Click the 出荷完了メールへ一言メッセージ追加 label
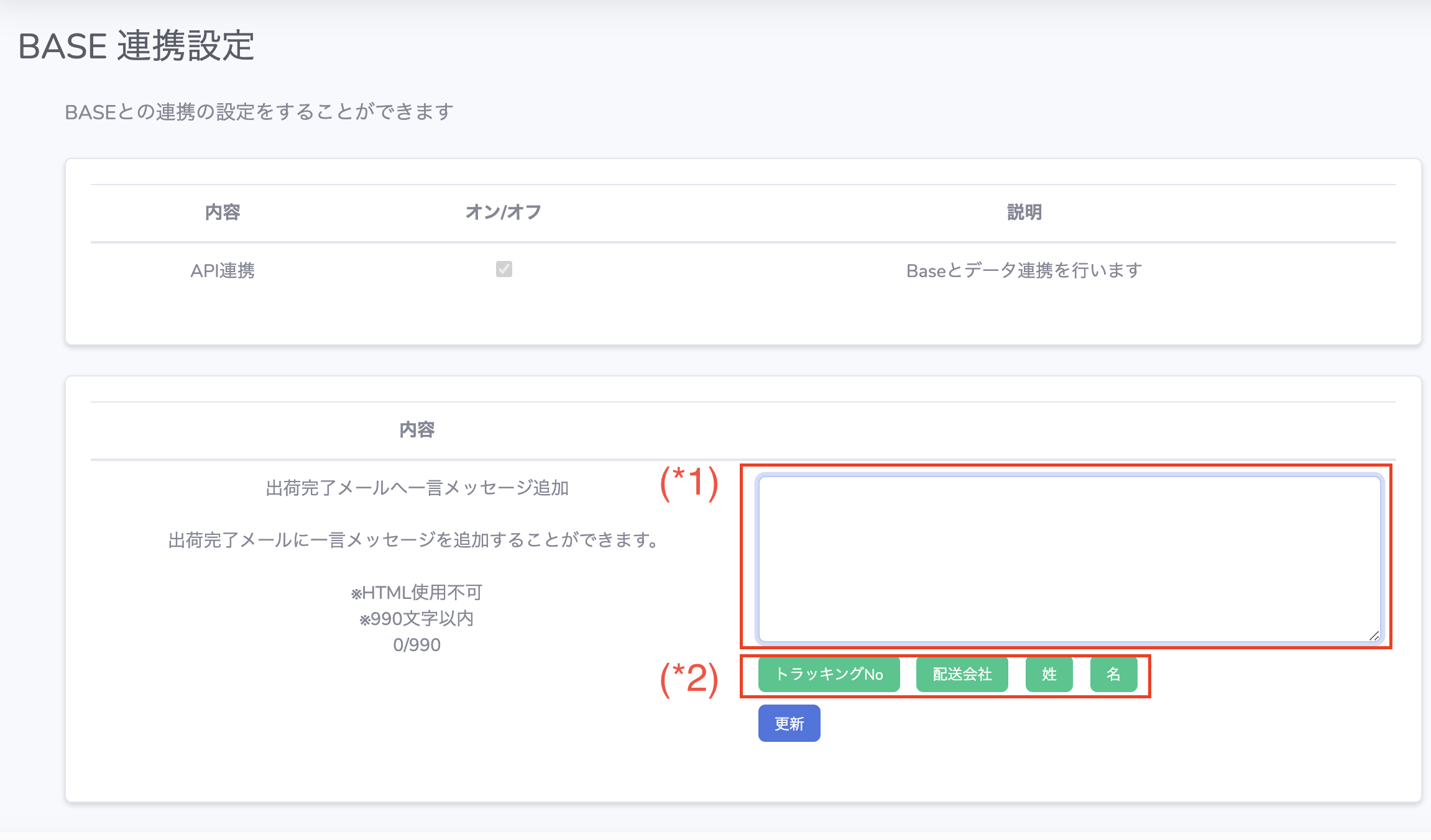The width and height of the screenshot is (1431, 840). point(417,488)
